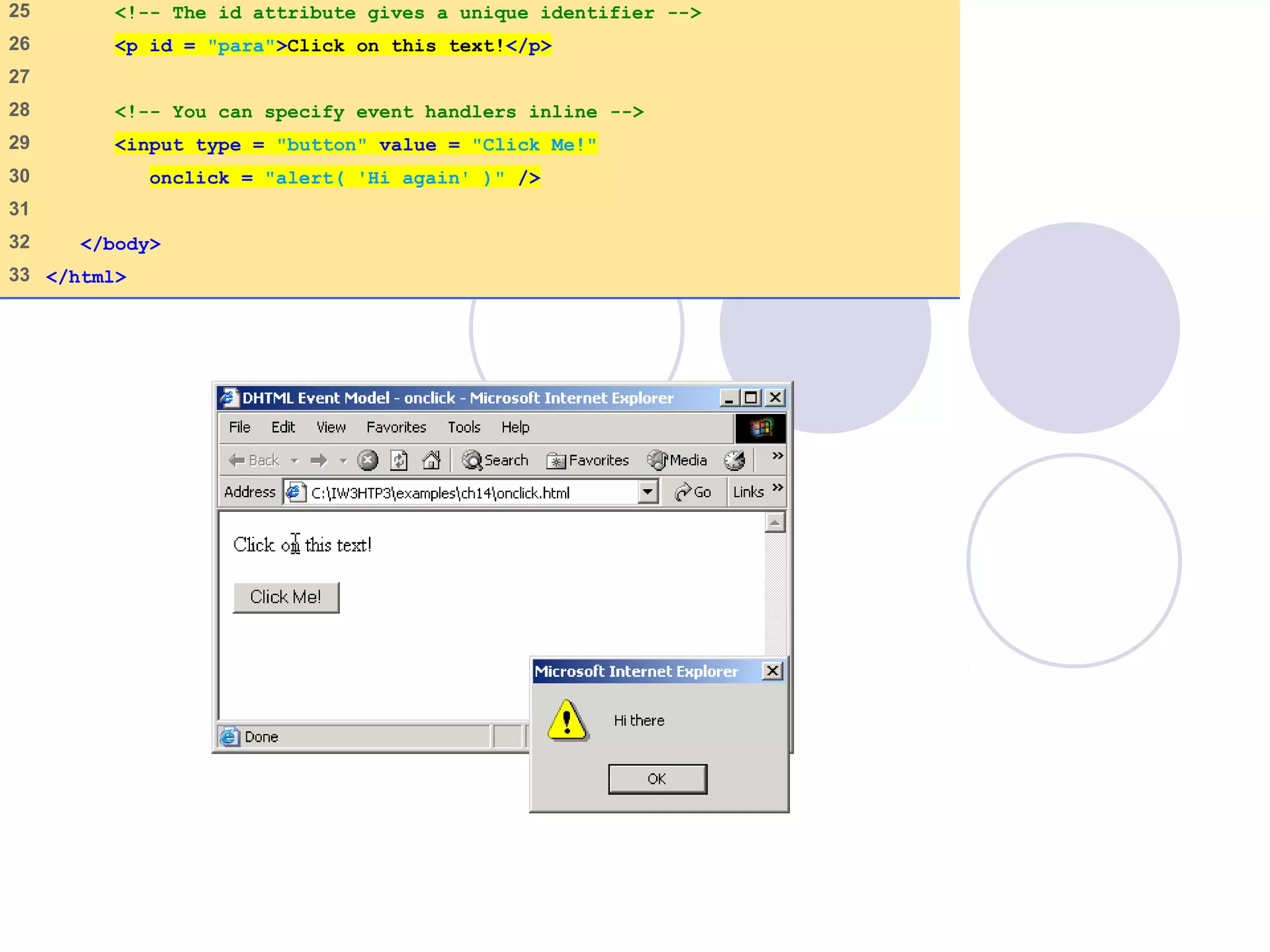
Task: Click the History toolbar icon
Action: (x=734, y=461)
